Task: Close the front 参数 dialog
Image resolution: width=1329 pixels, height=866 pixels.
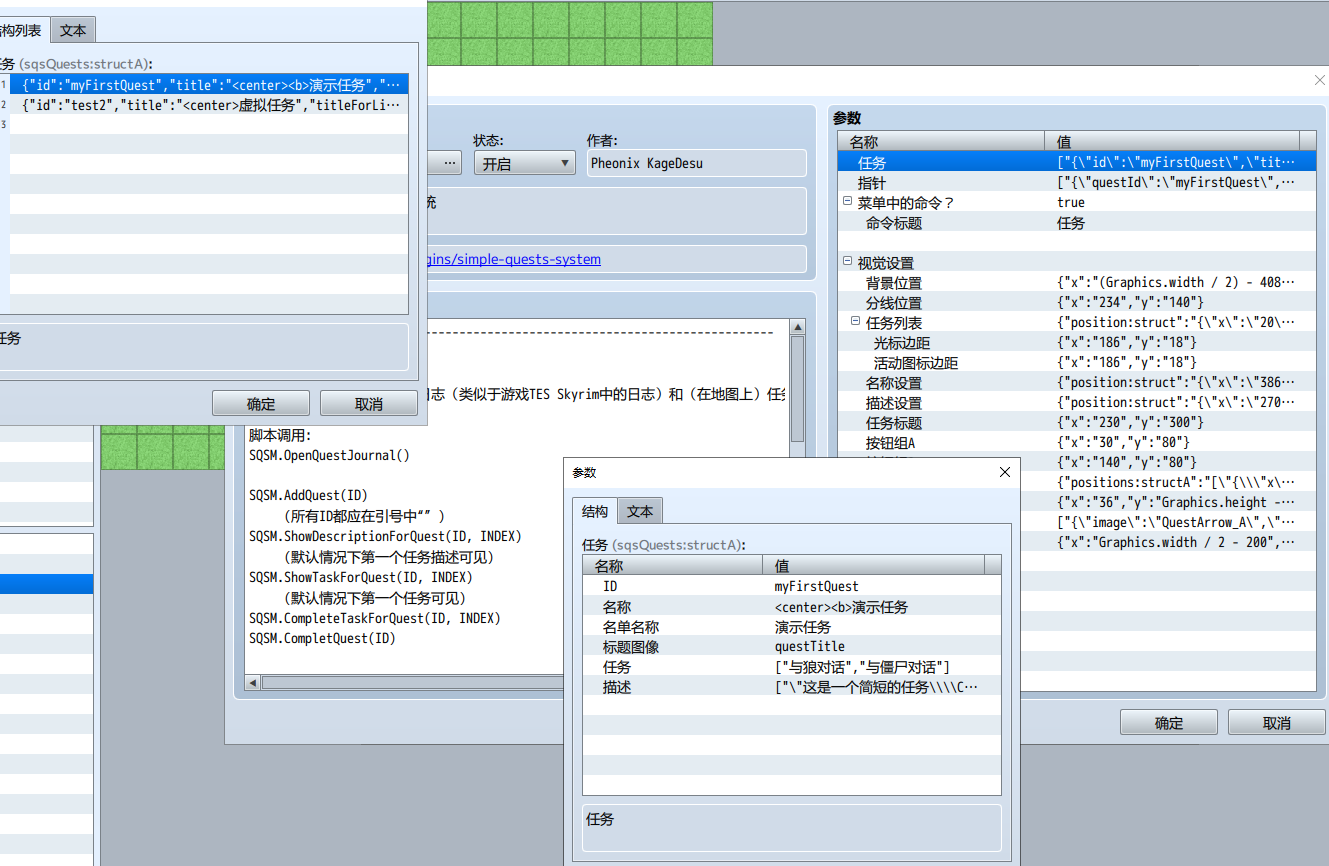Action: coord(1005,472)
